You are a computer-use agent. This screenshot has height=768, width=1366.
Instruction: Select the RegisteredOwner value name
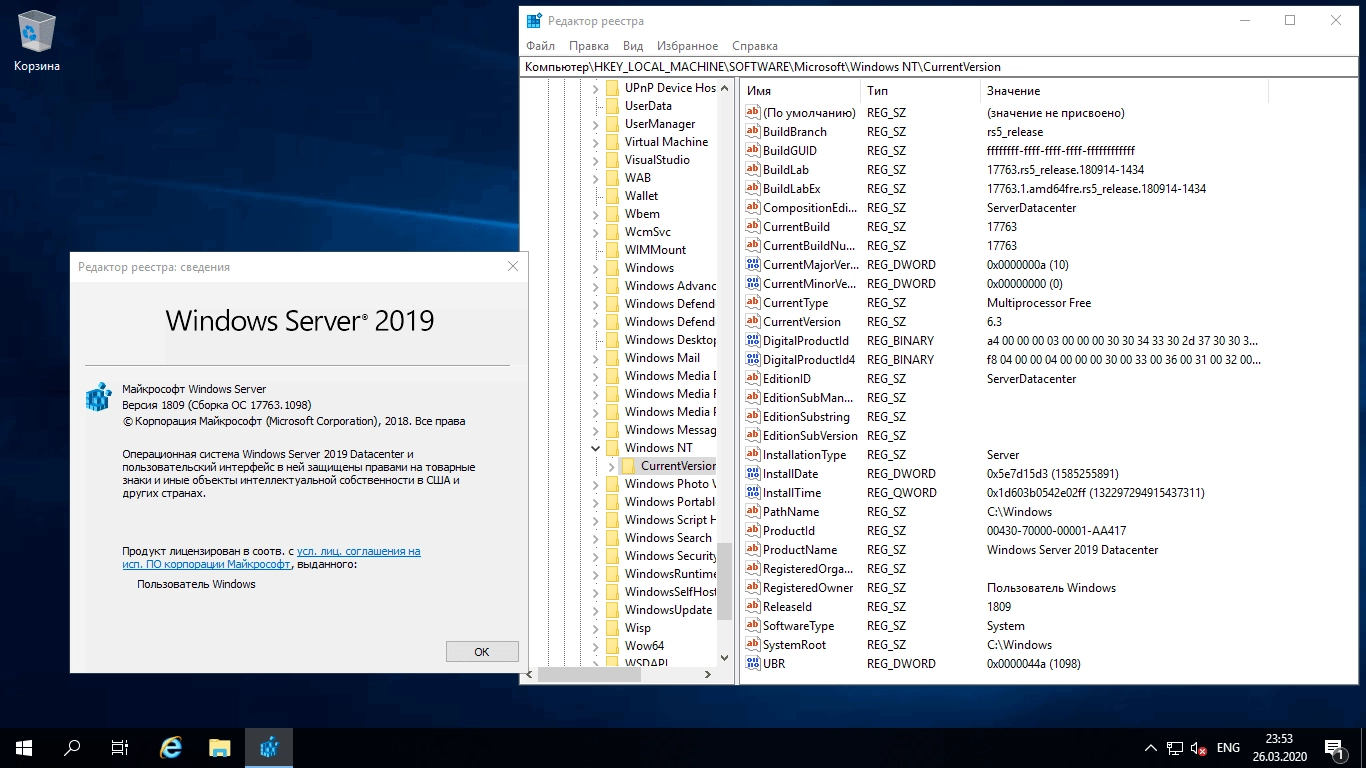(x=808, y=588)
